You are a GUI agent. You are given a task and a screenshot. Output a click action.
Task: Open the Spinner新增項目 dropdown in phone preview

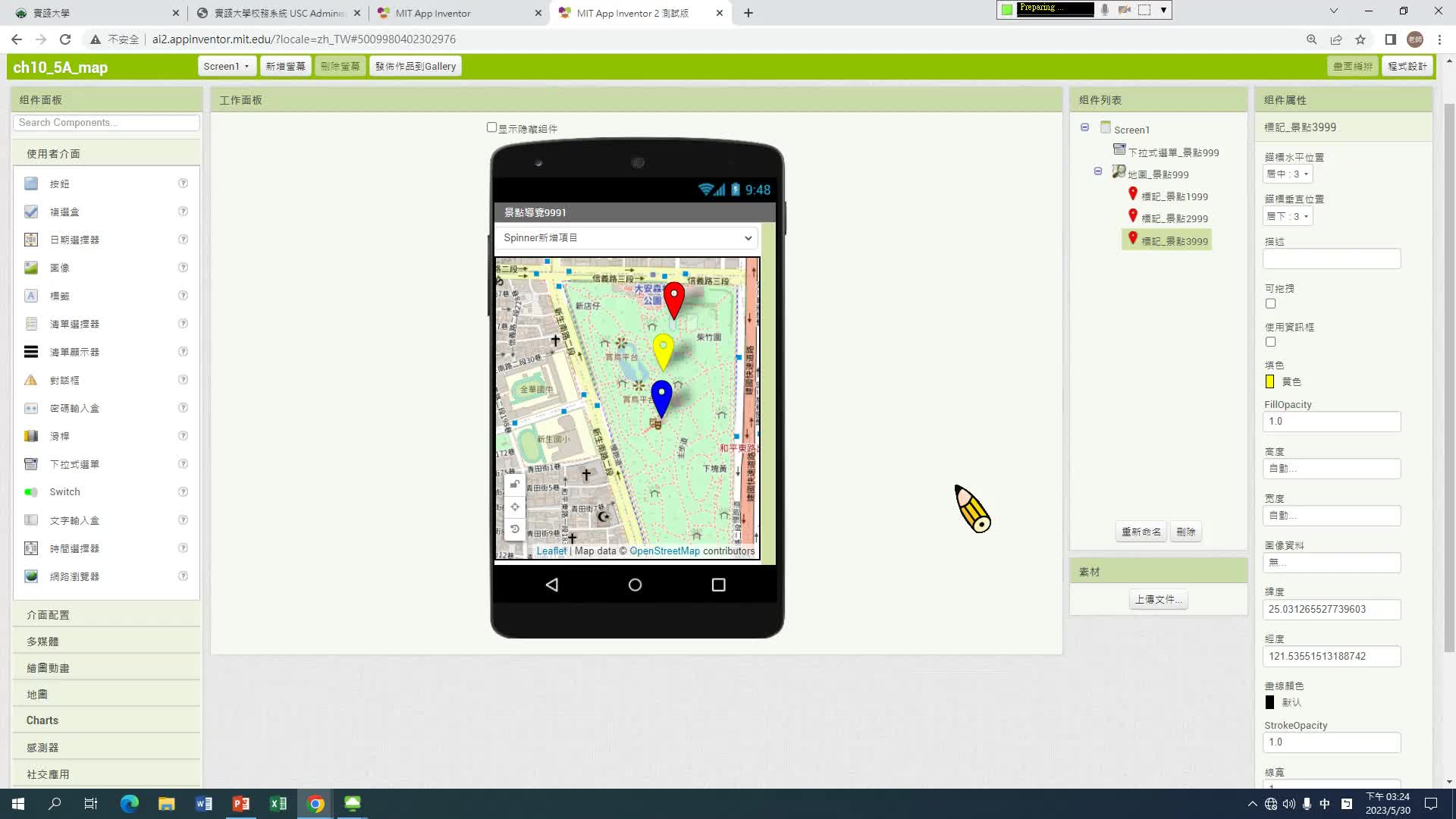click(626, 238)
